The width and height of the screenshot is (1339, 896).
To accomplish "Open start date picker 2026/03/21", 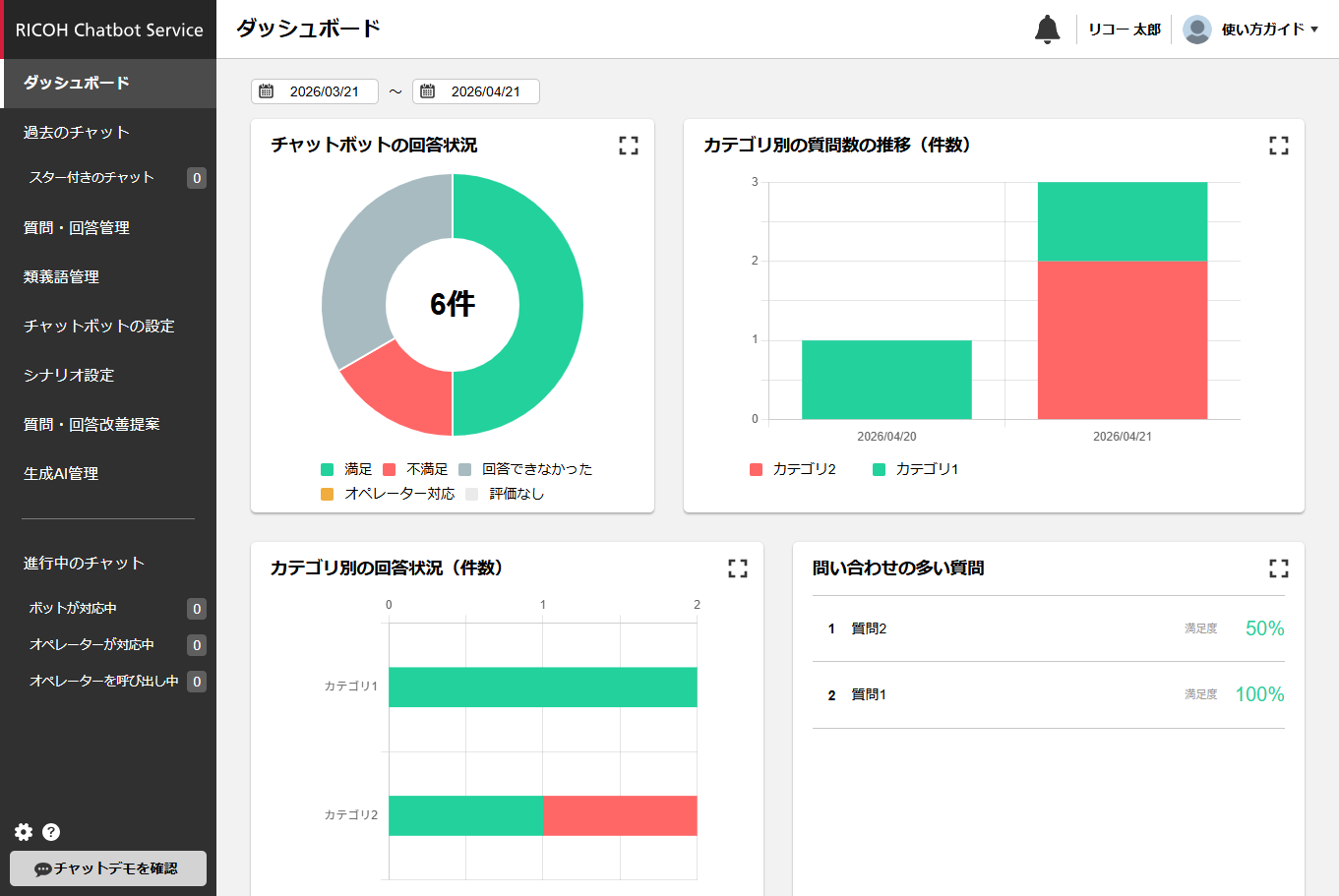I will (x=315, y=91).
